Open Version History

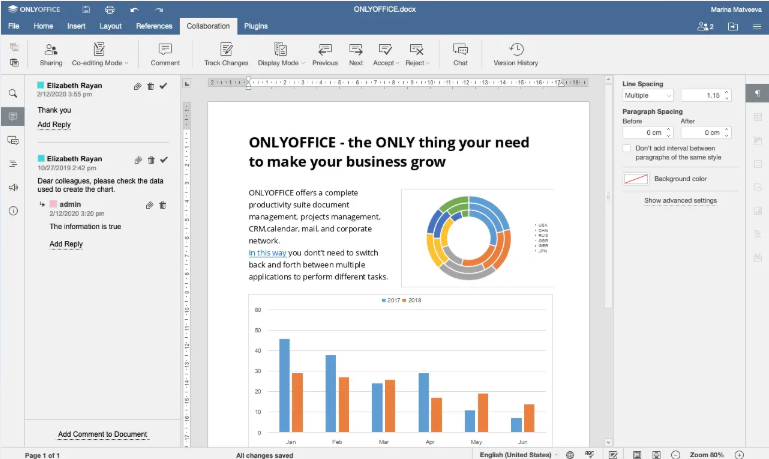[x=515, y=54]
